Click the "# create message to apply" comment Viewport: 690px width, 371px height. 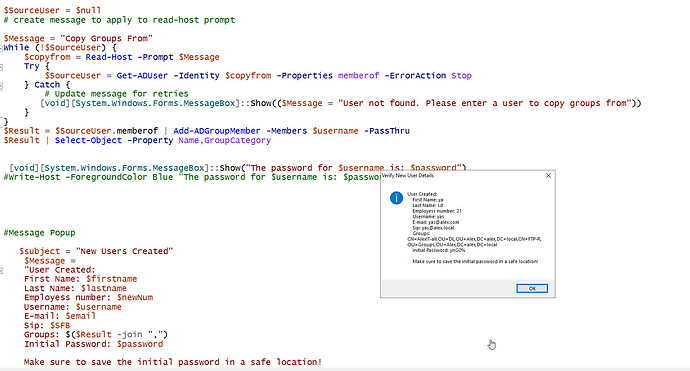119,20
